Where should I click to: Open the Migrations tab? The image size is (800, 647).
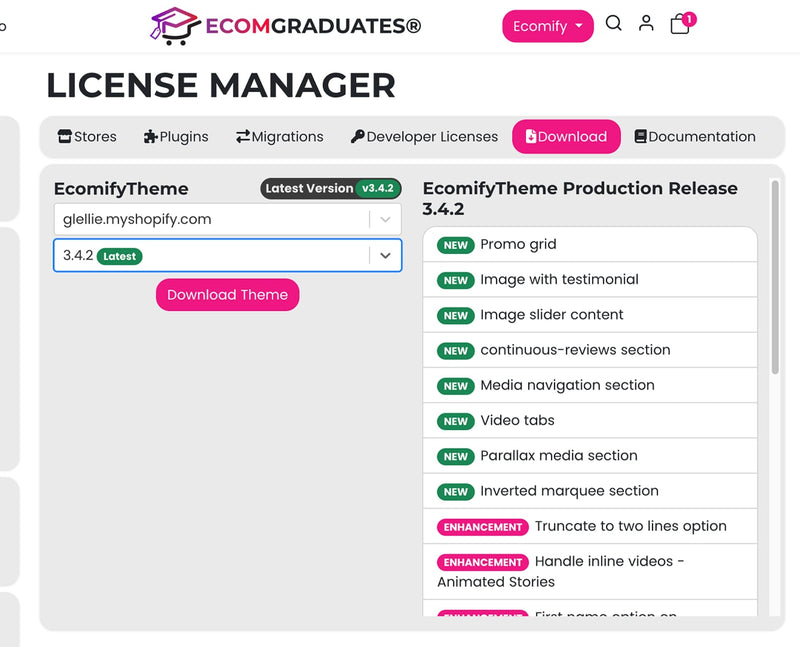[x=280, y=137]
